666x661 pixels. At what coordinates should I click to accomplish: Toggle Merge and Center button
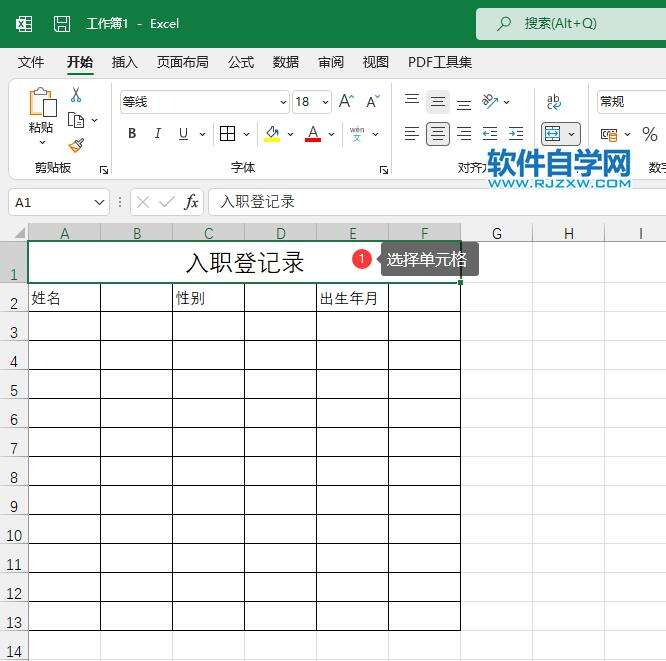[x=552, y=134]
